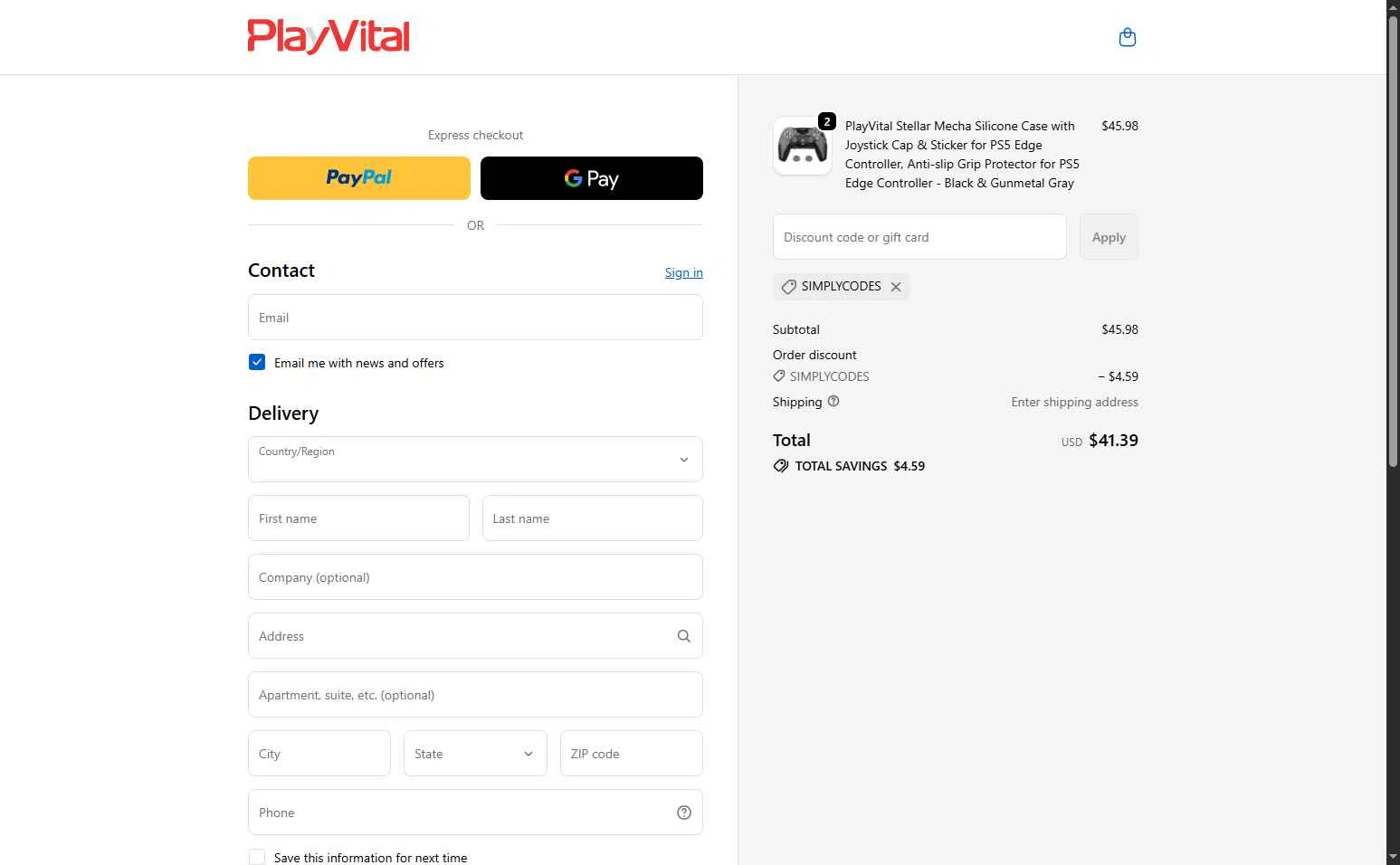This screenshot has width=1400, height=865.
Task: Click the PlayVital logo
Action: [329, 37]
